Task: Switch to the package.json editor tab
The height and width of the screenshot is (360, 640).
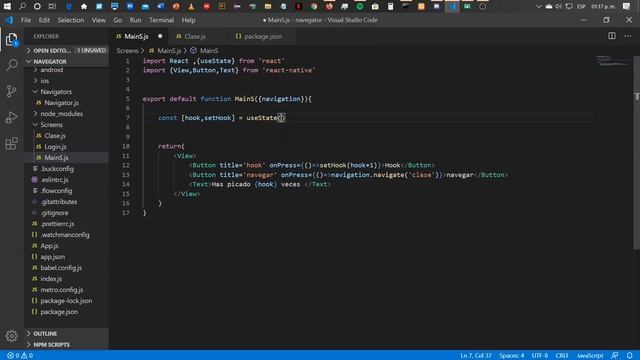Action: [263, 36]
